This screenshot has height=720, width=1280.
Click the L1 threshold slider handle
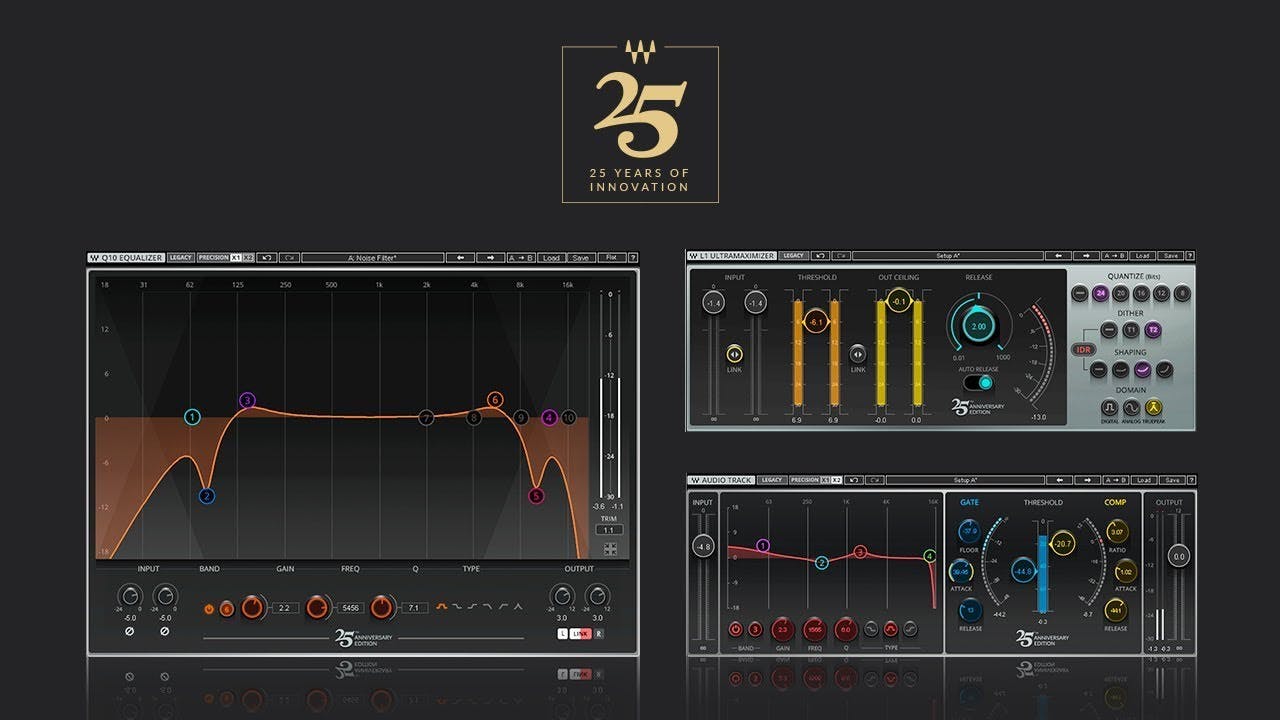point(815,322)
